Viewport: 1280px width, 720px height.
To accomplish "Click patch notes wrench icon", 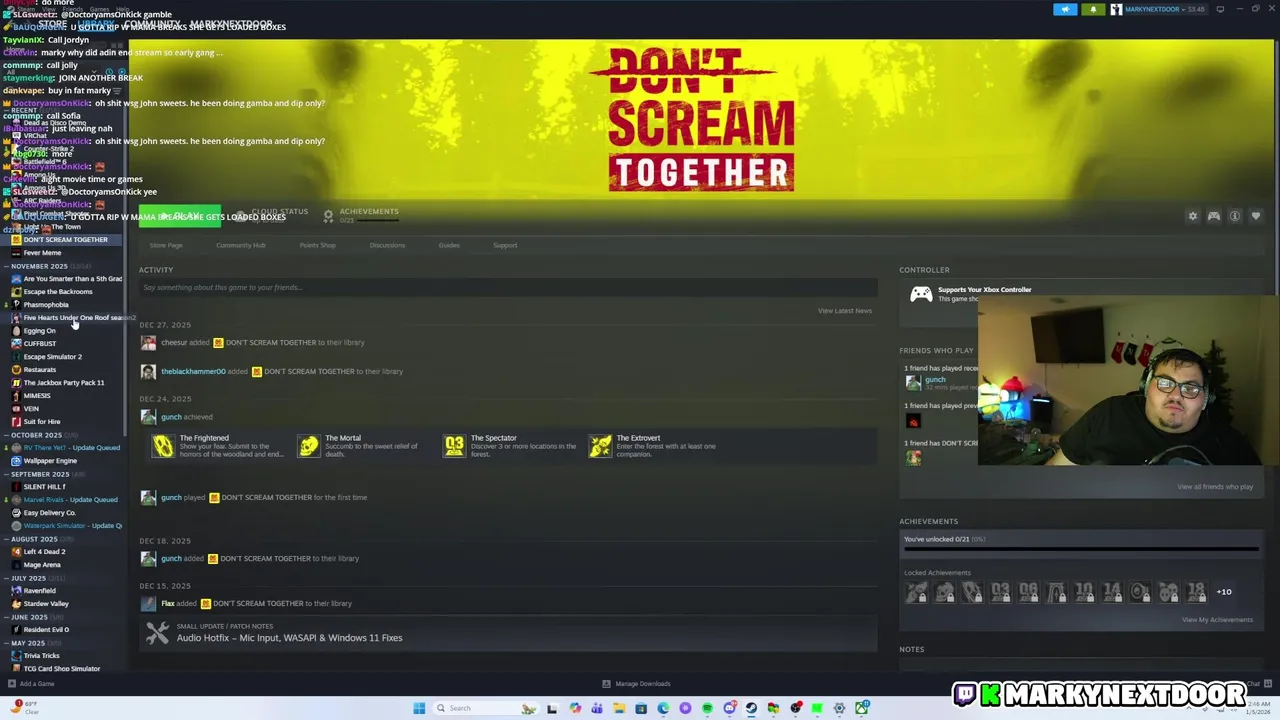I will 158,633.
